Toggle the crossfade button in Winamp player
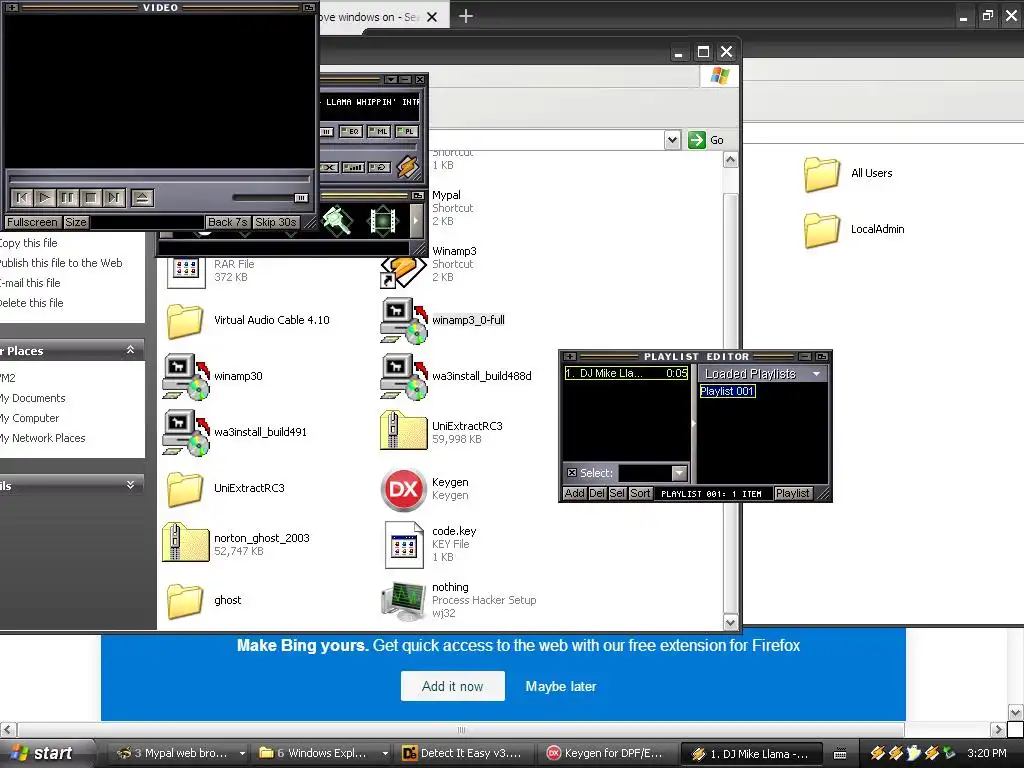 pos(328,168)
